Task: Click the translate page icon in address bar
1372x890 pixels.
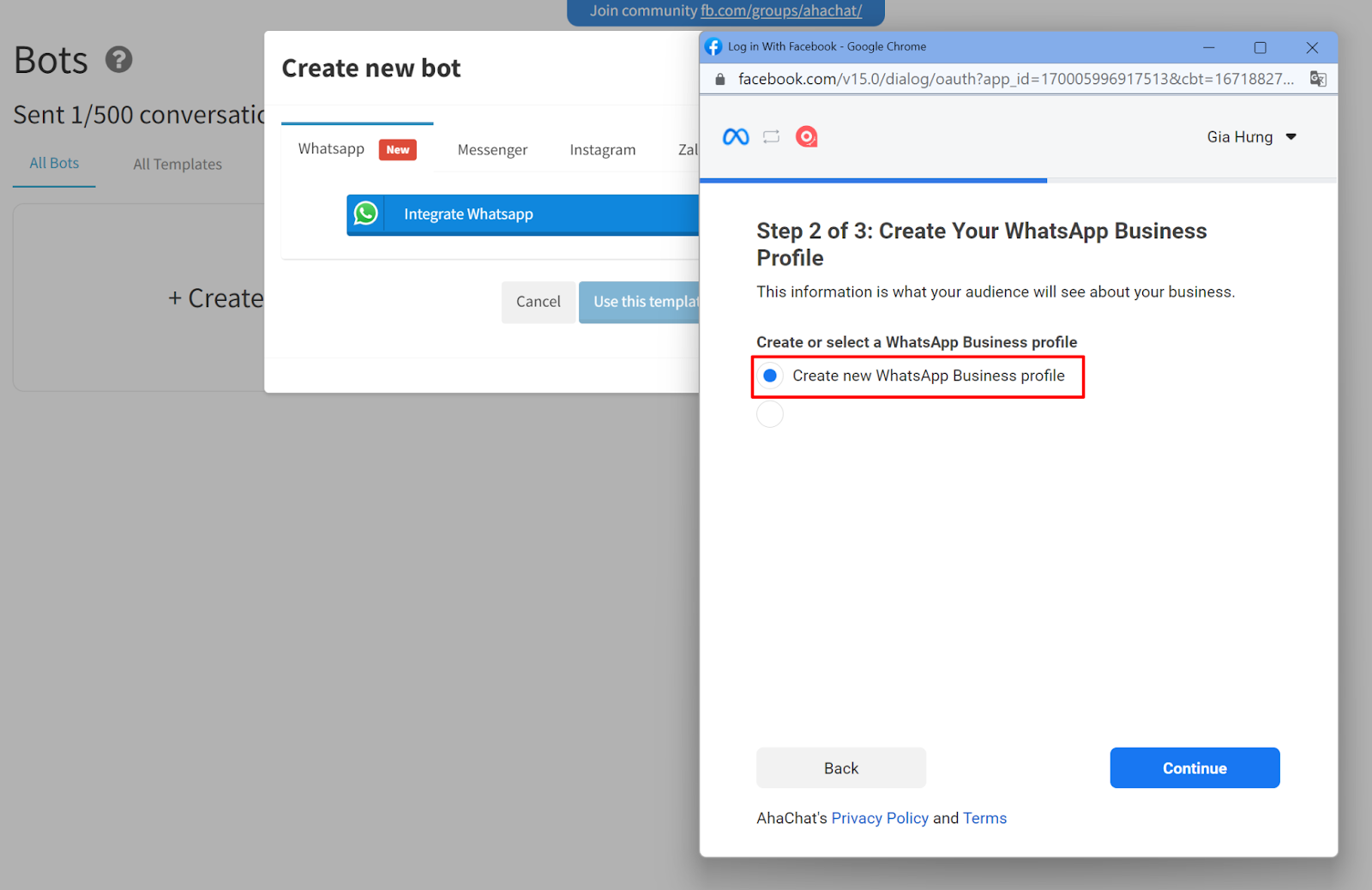Action: click(1318, 79)
